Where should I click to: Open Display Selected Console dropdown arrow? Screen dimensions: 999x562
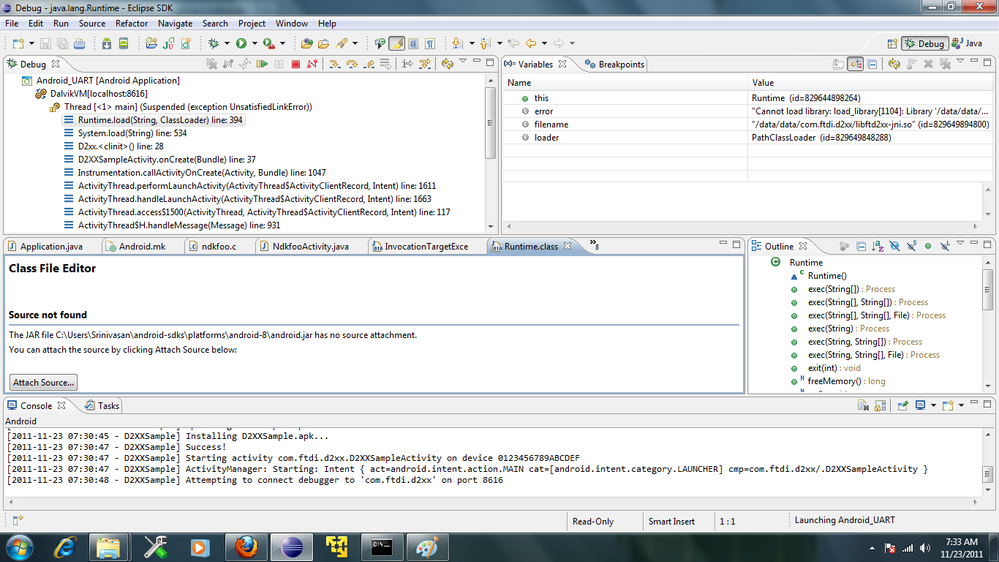(933, 405)
